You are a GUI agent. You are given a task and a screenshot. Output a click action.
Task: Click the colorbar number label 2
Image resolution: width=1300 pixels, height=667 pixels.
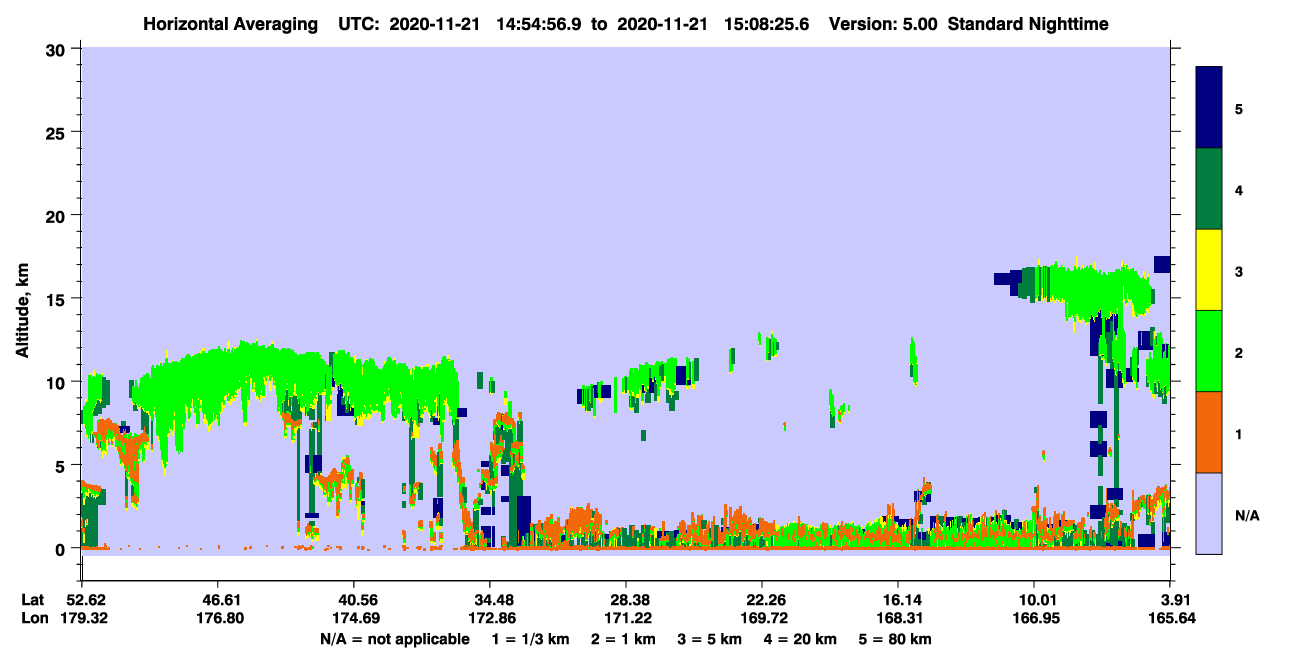pyautogui.click(x=1239, y=353)
